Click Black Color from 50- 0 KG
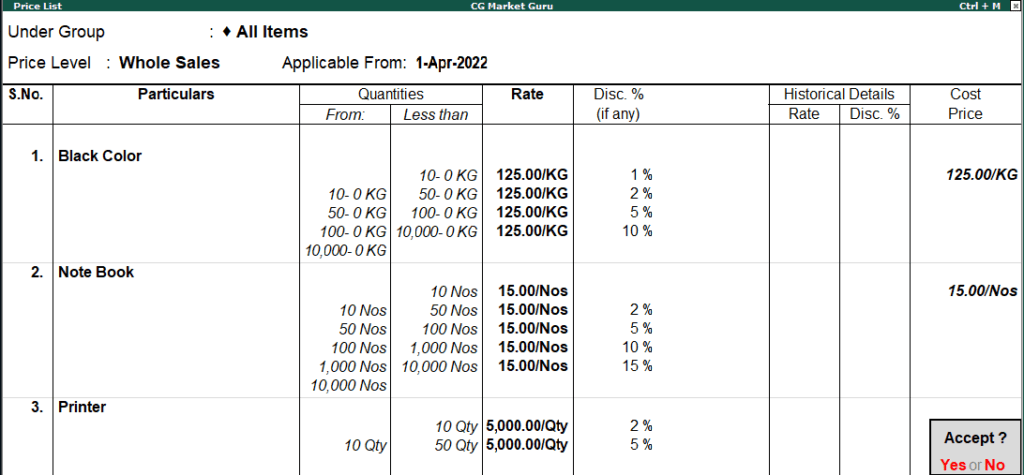Image resolution: width=1024 pixels, height=475 pixels. (357, 213)
